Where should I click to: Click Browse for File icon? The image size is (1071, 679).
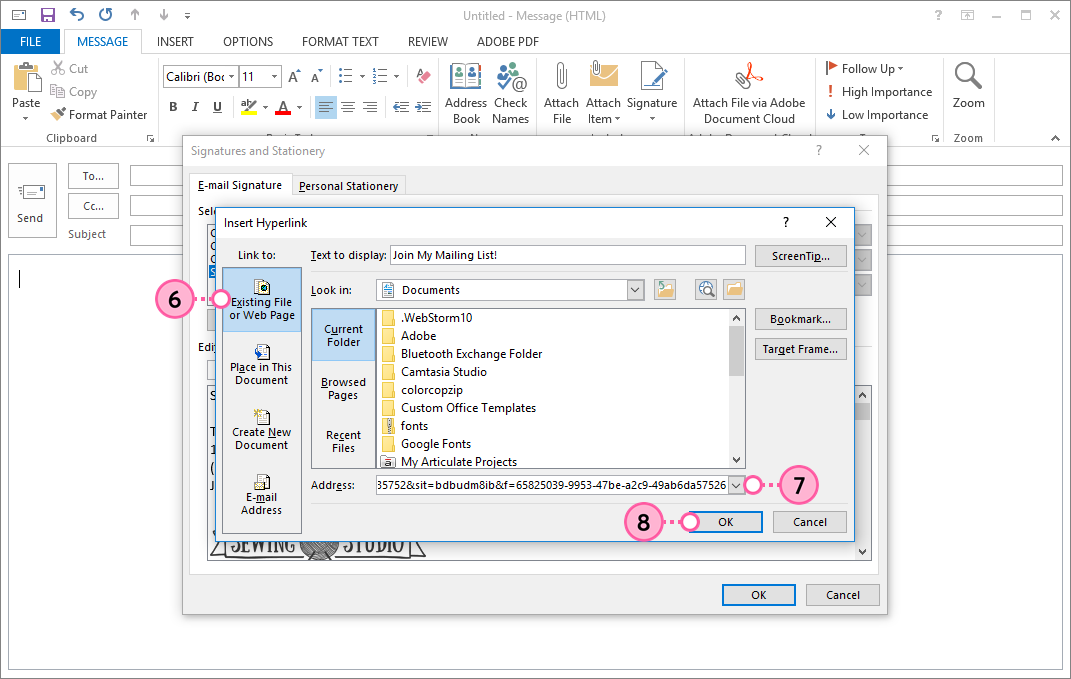[x=734, y=290]
